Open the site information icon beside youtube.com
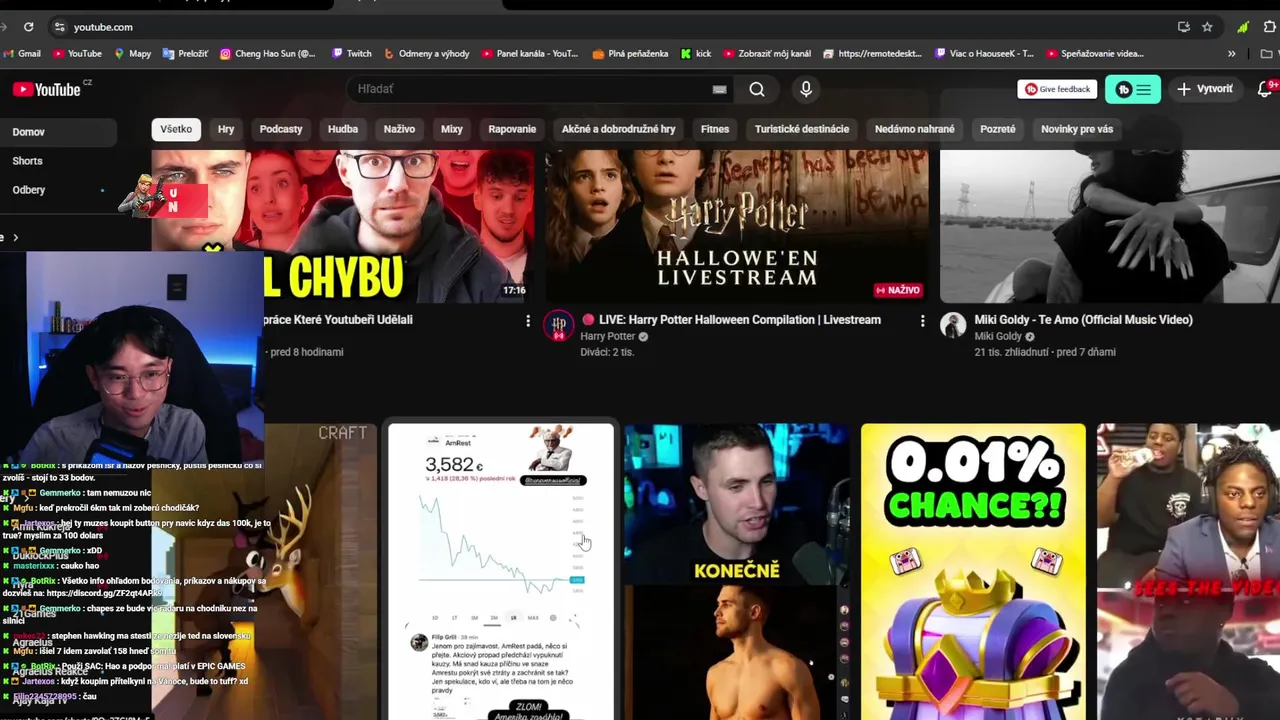This screenshot has height=720, width=1280. coord(60,27)
